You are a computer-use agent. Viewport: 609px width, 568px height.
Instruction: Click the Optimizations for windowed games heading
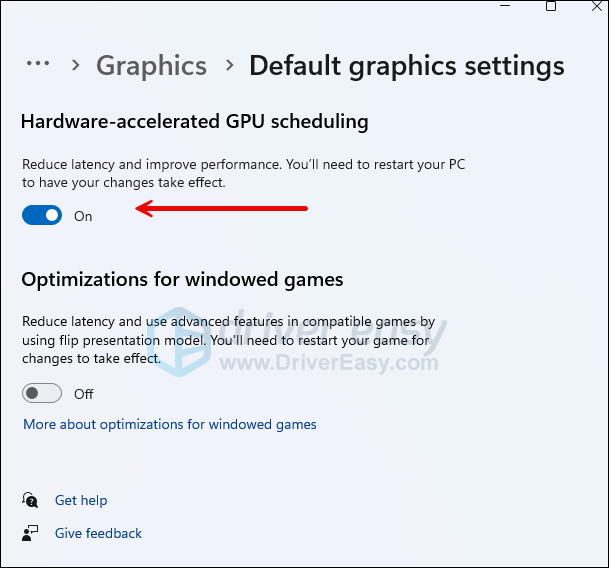point(182,279)
